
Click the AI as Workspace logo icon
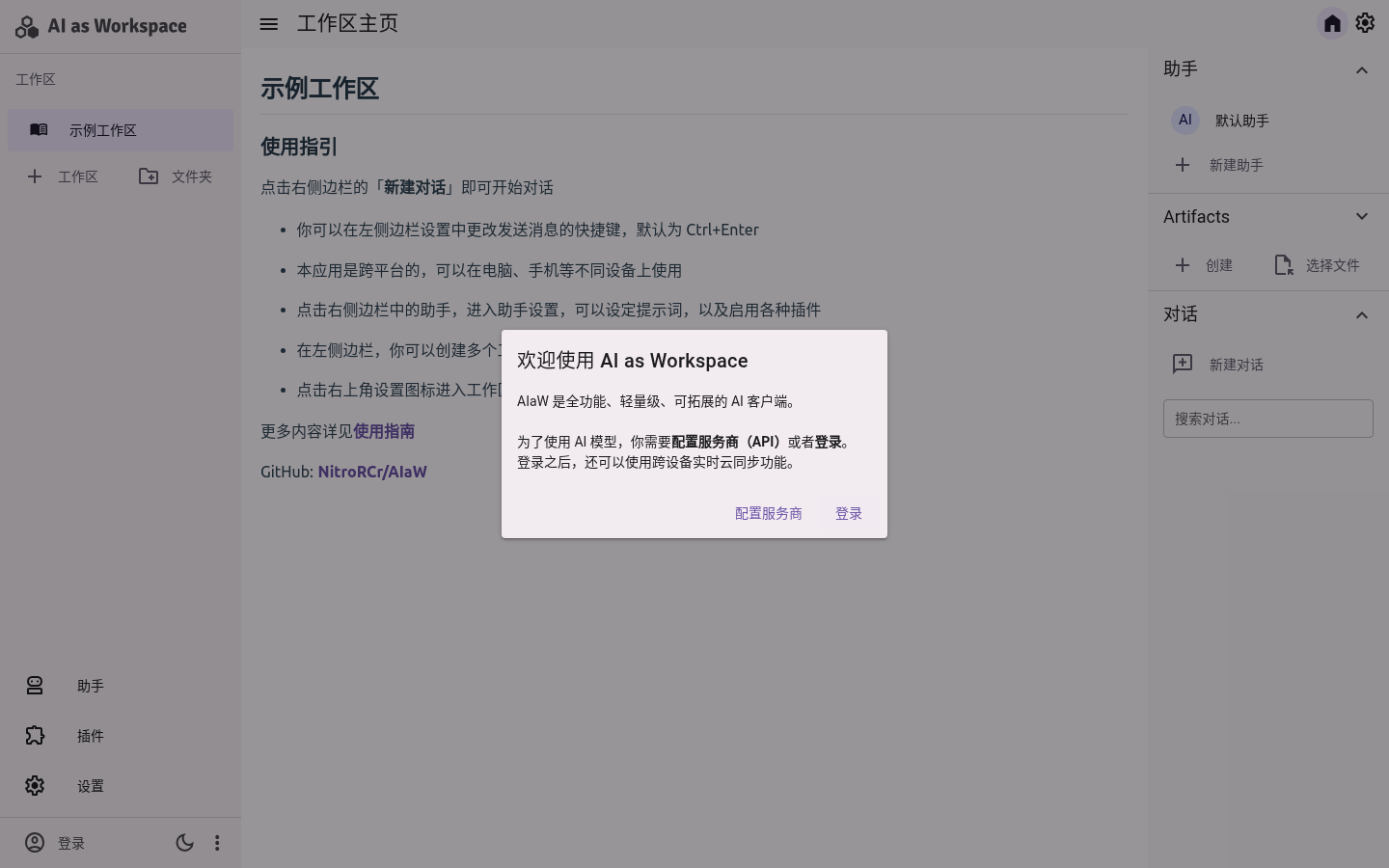tap(27, 27)
